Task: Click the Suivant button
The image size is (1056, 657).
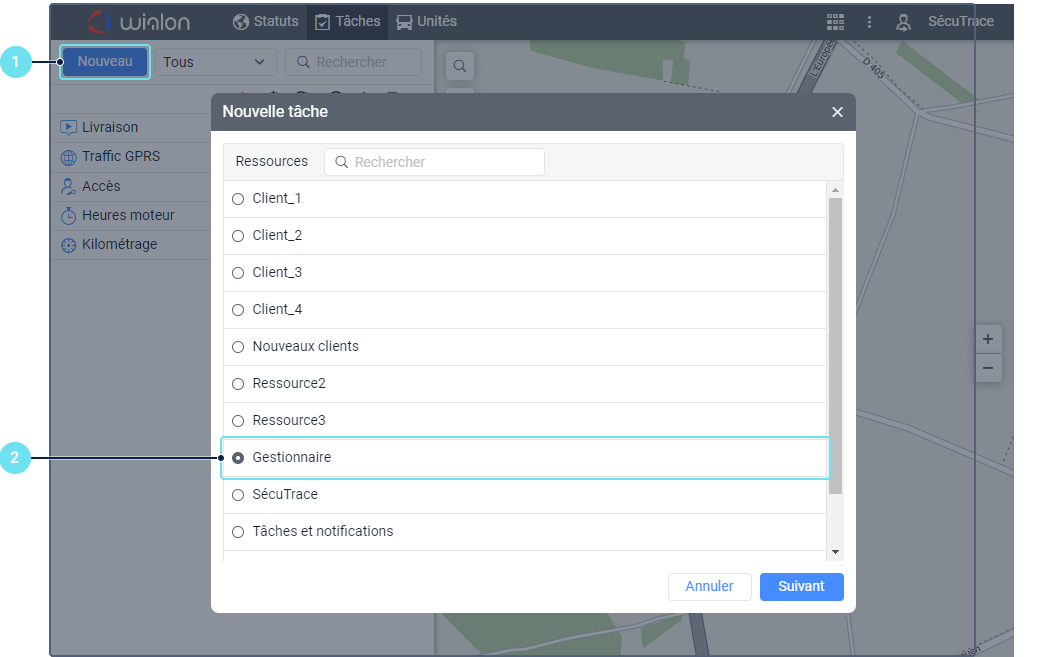Action: click(x=801, y=587)
